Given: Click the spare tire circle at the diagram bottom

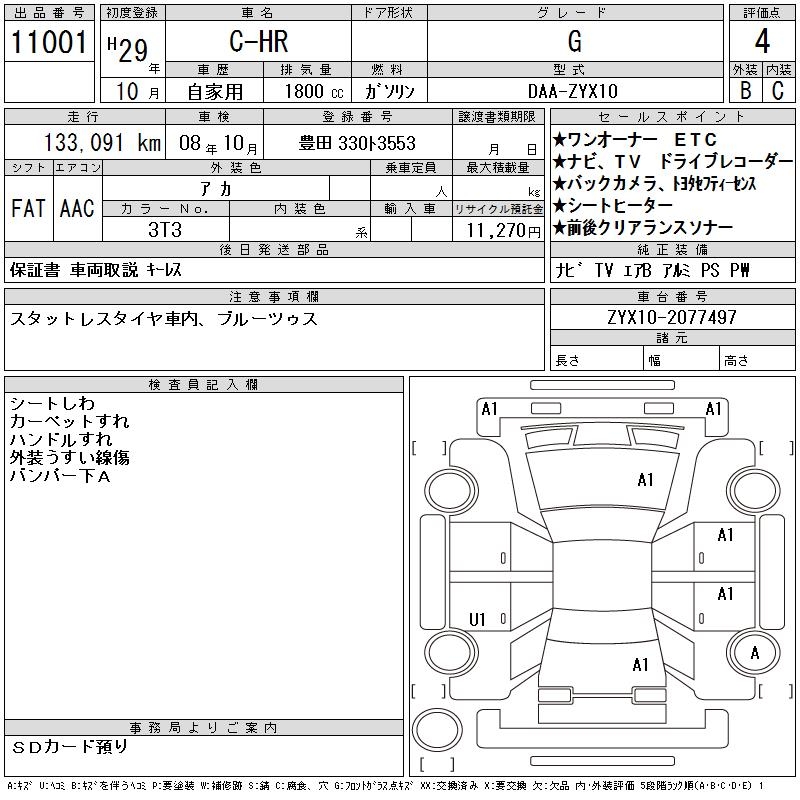Looking at the screenshot, I should [x=437, y=729].
